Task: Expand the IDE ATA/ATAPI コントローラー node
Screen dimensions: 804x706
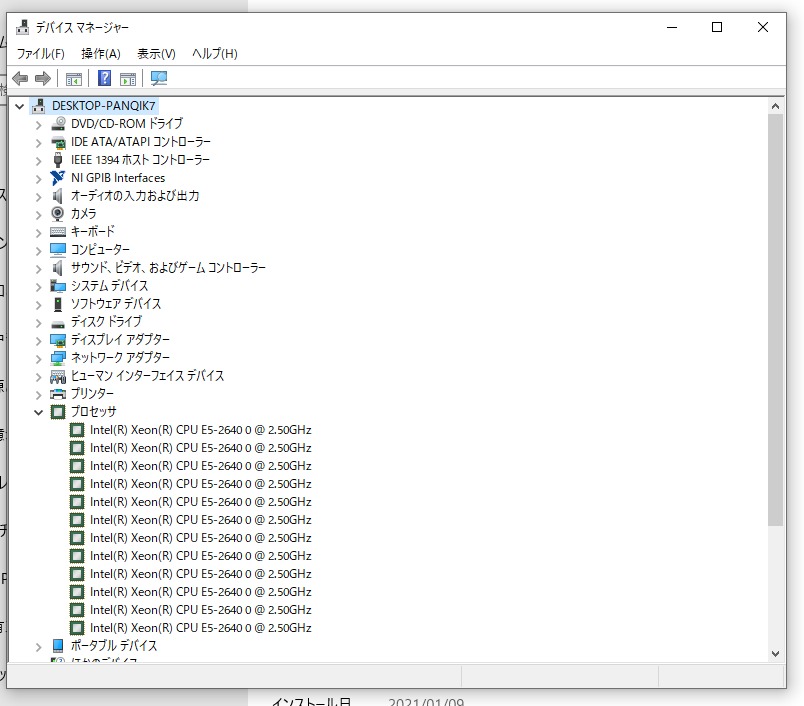Action: coord(38,143)
